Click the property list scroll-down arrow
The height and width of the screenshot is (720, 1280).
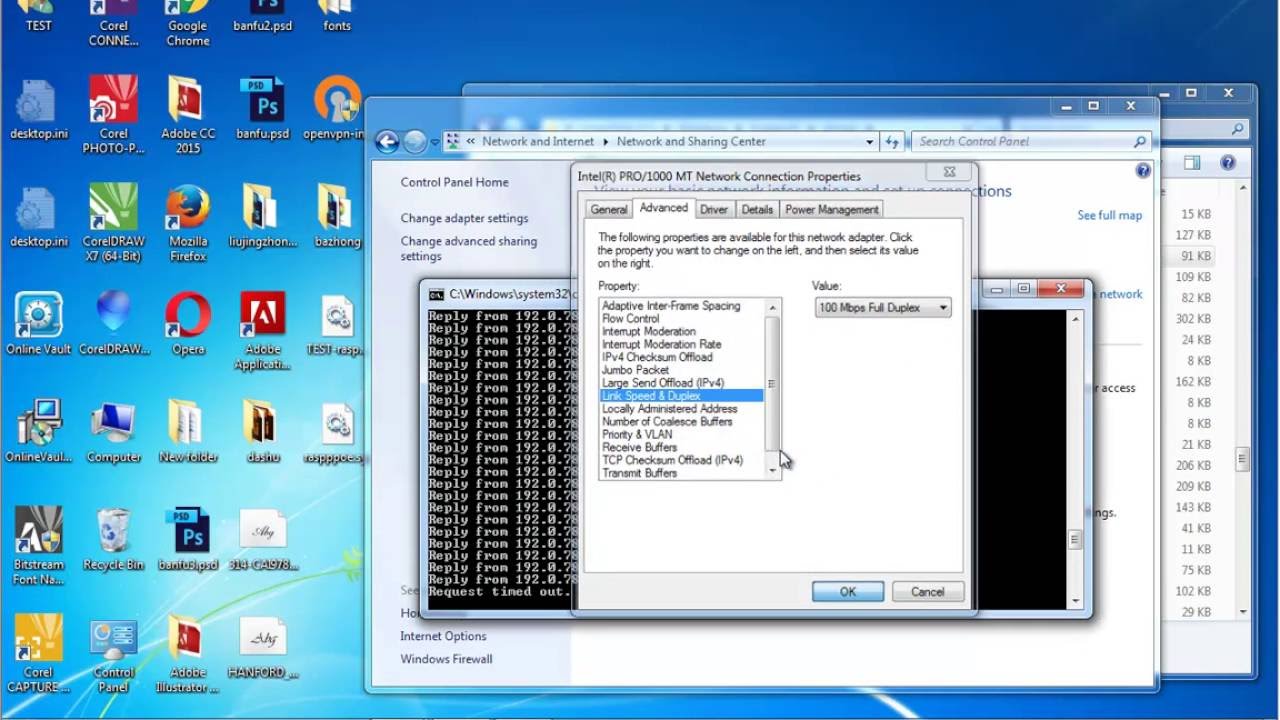pos(772,471)
